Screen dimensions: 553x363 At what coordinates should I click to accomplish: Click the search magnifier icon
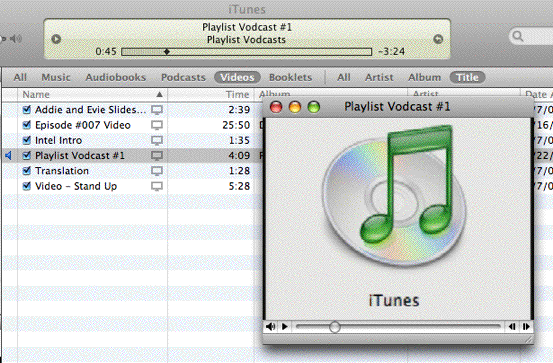pyautogui.click(x=518, y=36)
